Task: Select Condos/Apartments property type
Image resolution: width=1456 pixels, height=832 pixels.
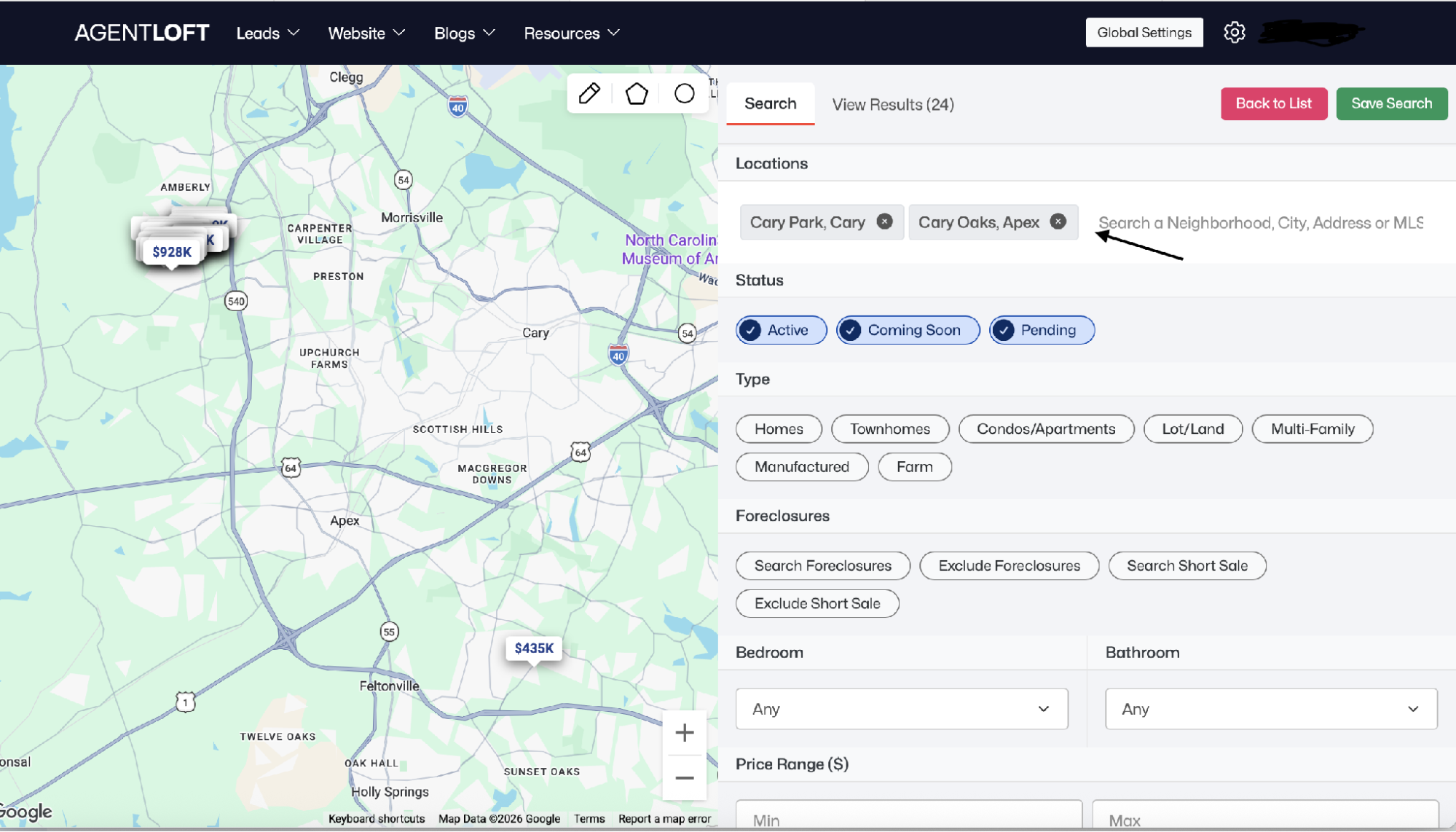Action: [x=1046, y=429]
